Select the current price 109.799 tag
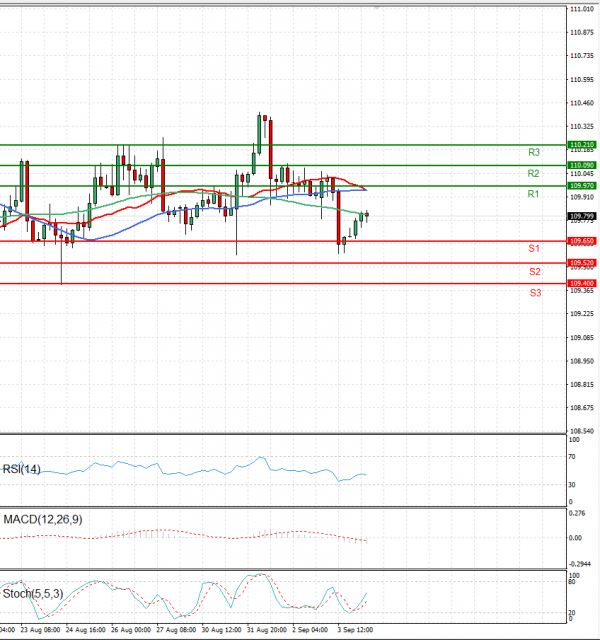The width and height of the screenshot is (600, 640). click(x=582, y=216)
